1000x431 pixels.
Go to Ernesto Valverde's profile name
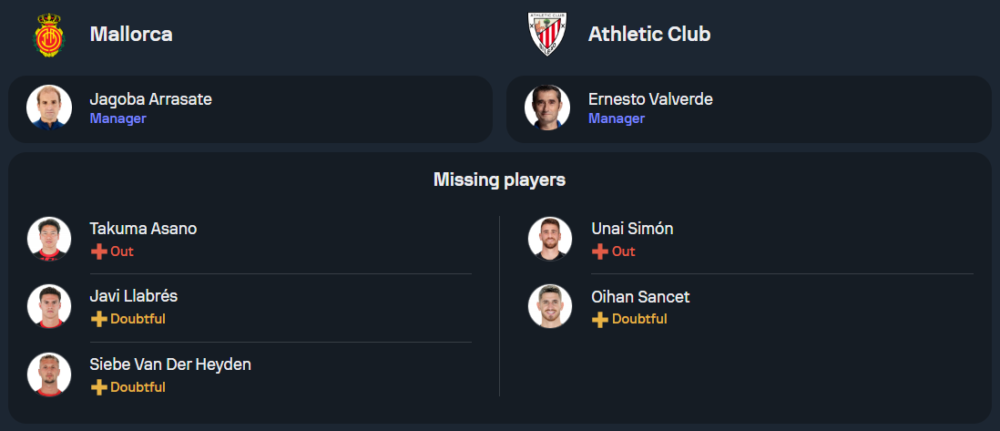coord(650,99)
